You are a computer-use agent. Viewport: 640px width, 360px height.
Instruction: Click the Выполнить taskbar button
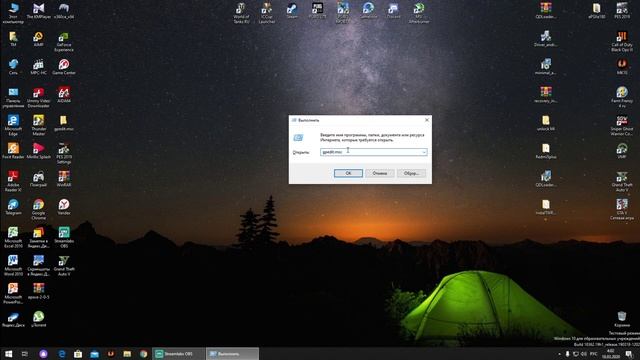pos(232,354)
